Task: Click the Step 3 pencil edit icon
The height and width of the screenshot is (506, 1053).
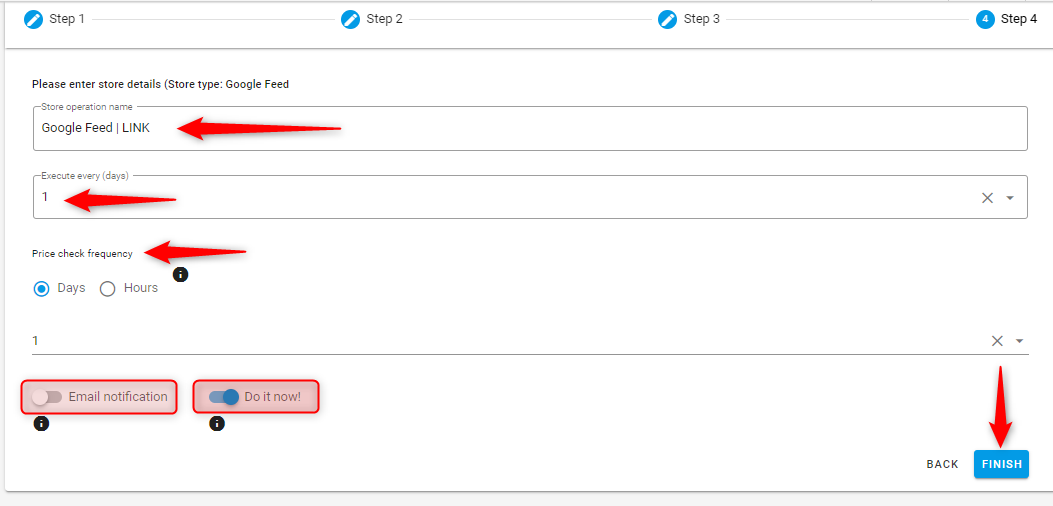Action: tap(668, 19)
